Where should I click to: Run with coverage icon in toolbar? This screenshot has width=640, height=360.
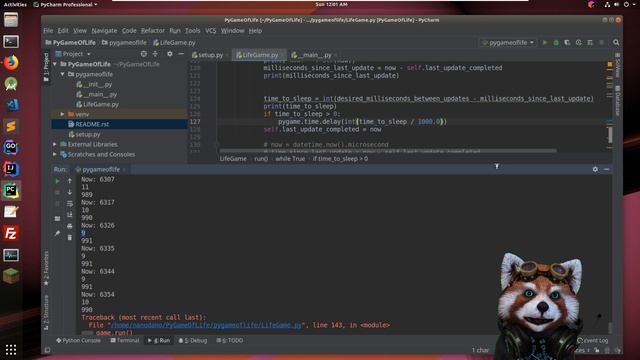(567, 42)
